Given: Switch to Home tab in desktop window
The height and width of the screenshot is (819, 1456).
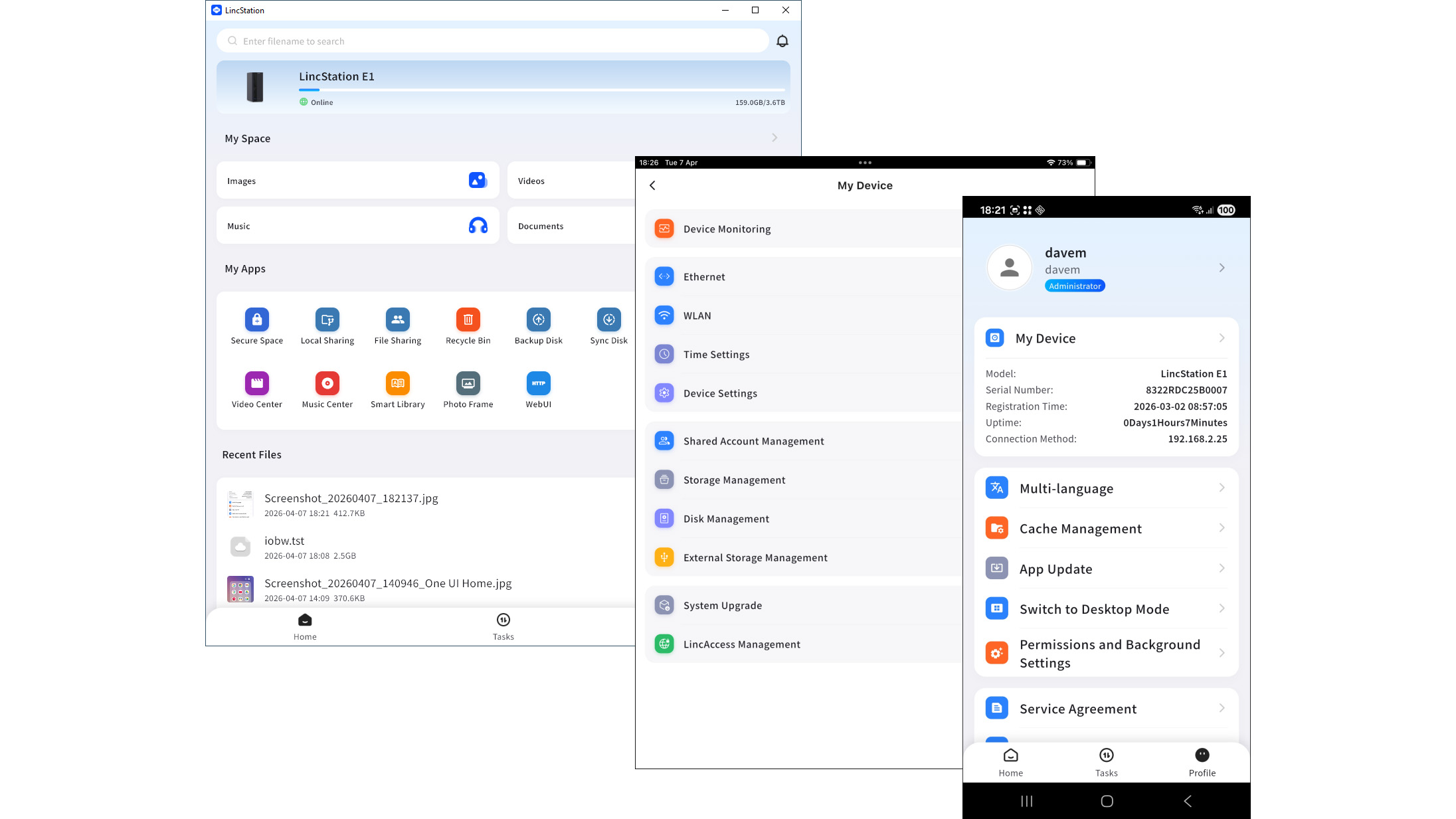Looking at the screenshot, I should coord(305,626).
